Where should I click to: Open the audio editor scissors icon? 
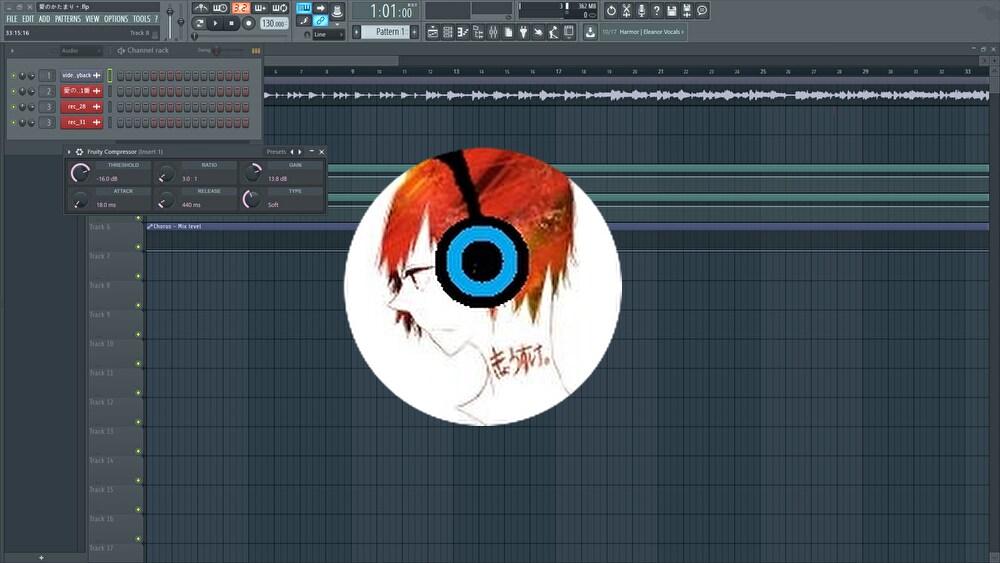[x=626, y=10]
